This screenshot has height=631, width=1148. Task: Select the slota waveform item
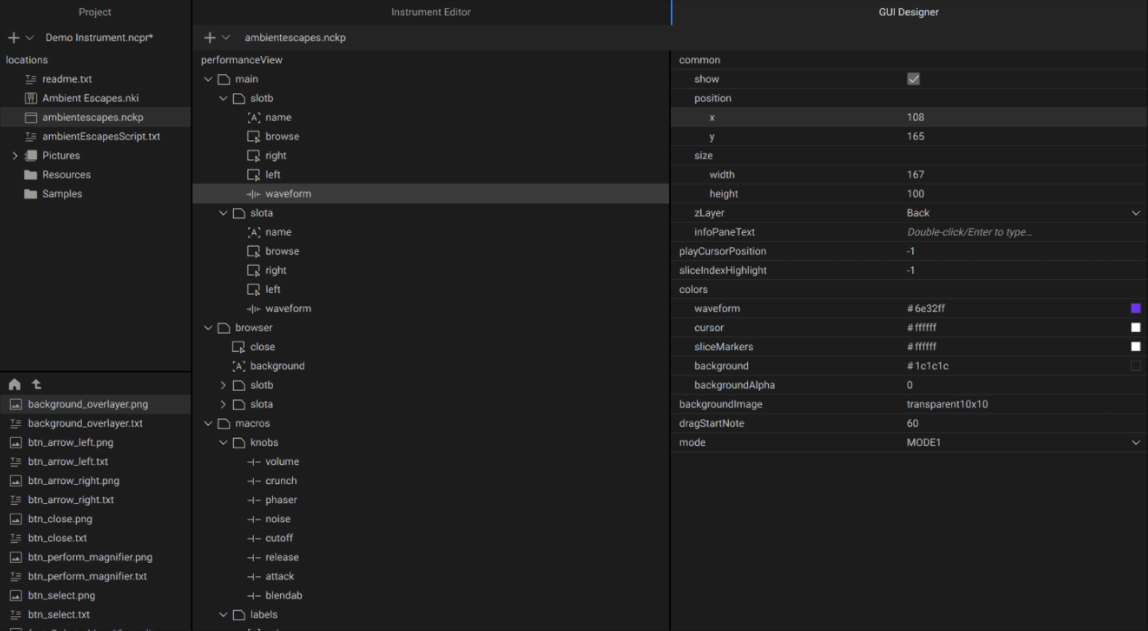[287, 309]
